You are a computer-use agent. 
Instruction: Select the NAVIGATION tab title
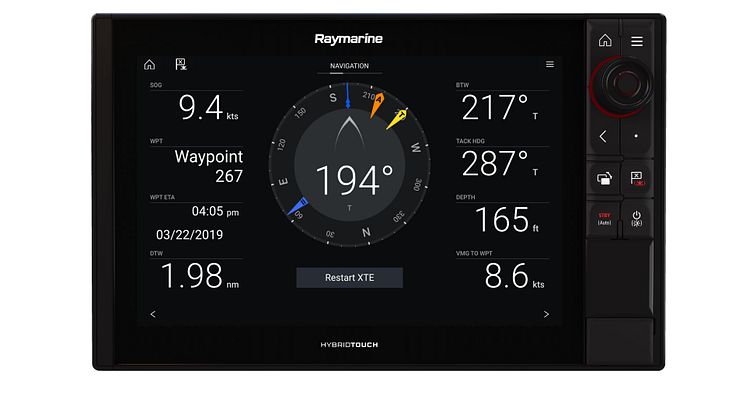[349, 66]
